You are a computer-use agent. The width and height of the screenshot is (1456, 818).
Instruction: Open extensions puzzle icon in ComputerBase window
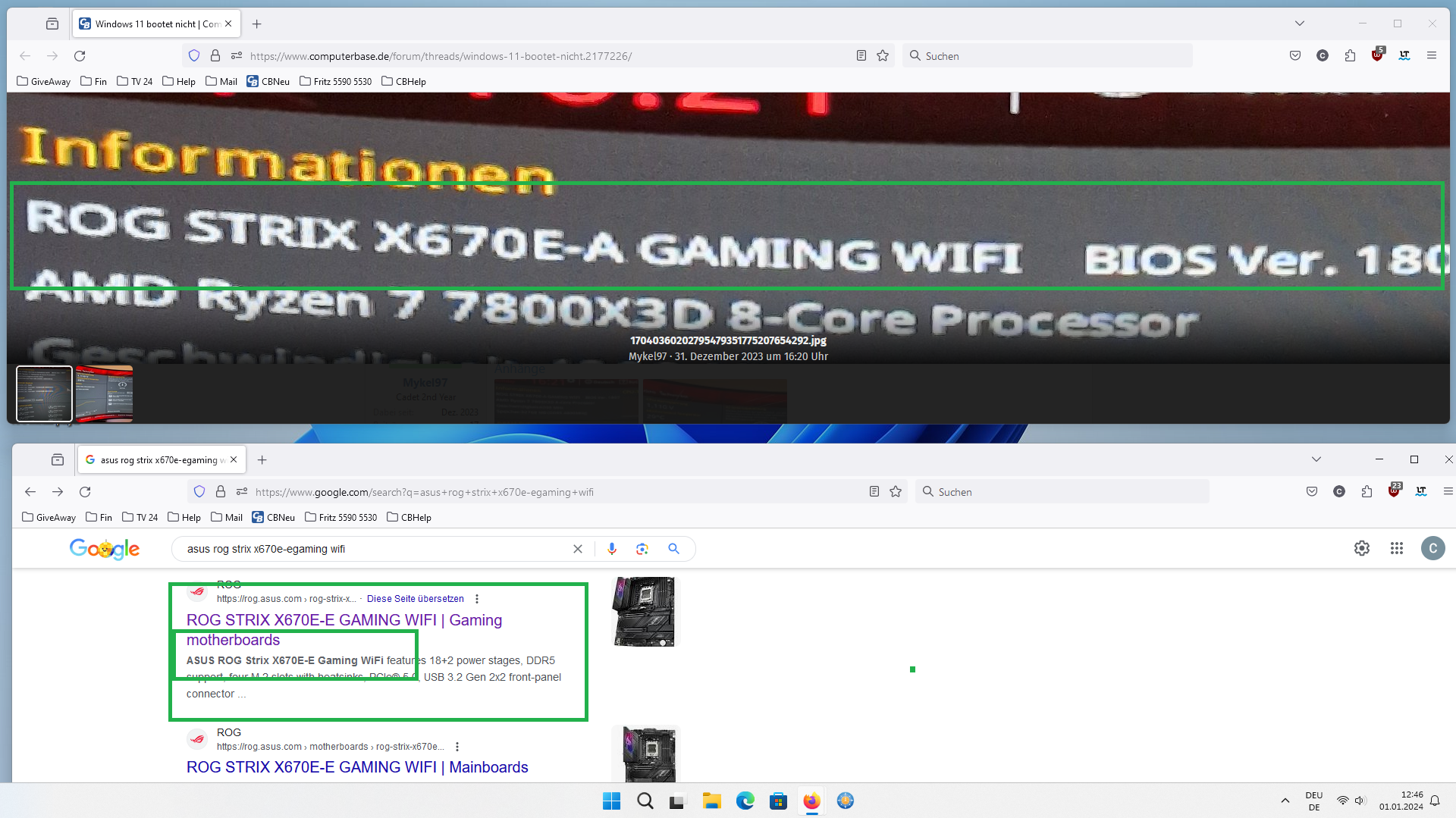point(1350,55)
